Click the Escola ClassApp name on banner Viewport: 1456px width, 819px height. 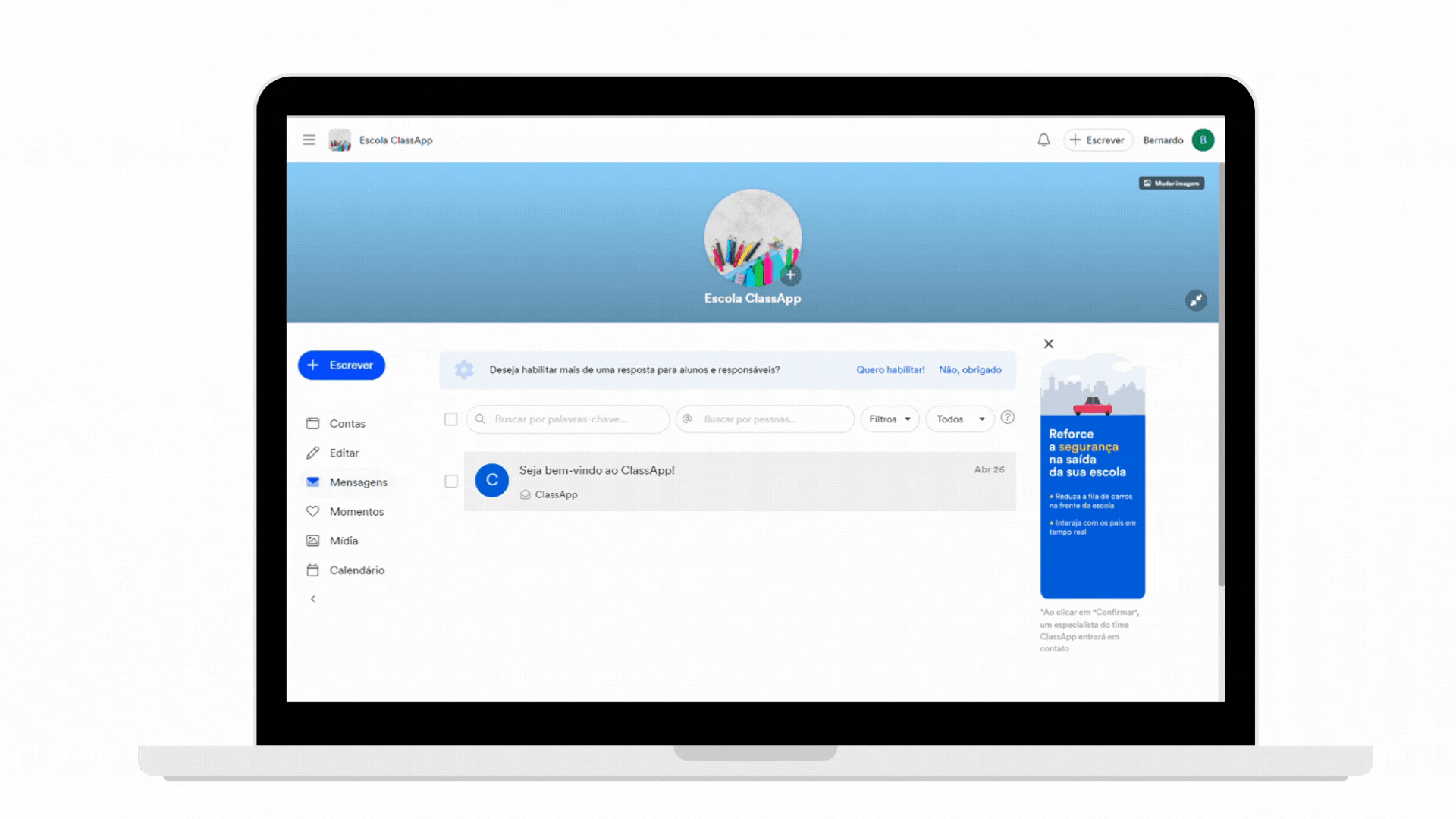click(752, 299)
